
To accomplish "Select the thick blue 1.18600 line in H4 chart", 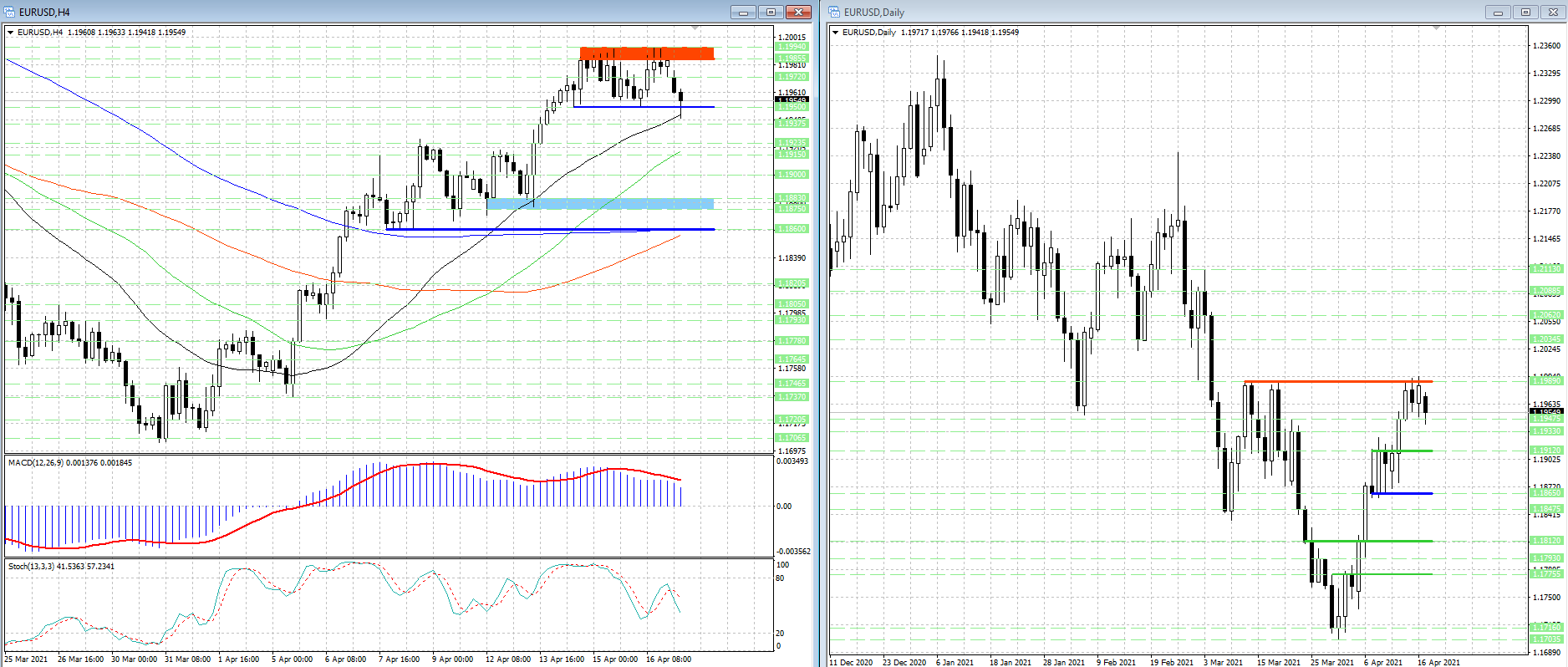I will (550, 229).
